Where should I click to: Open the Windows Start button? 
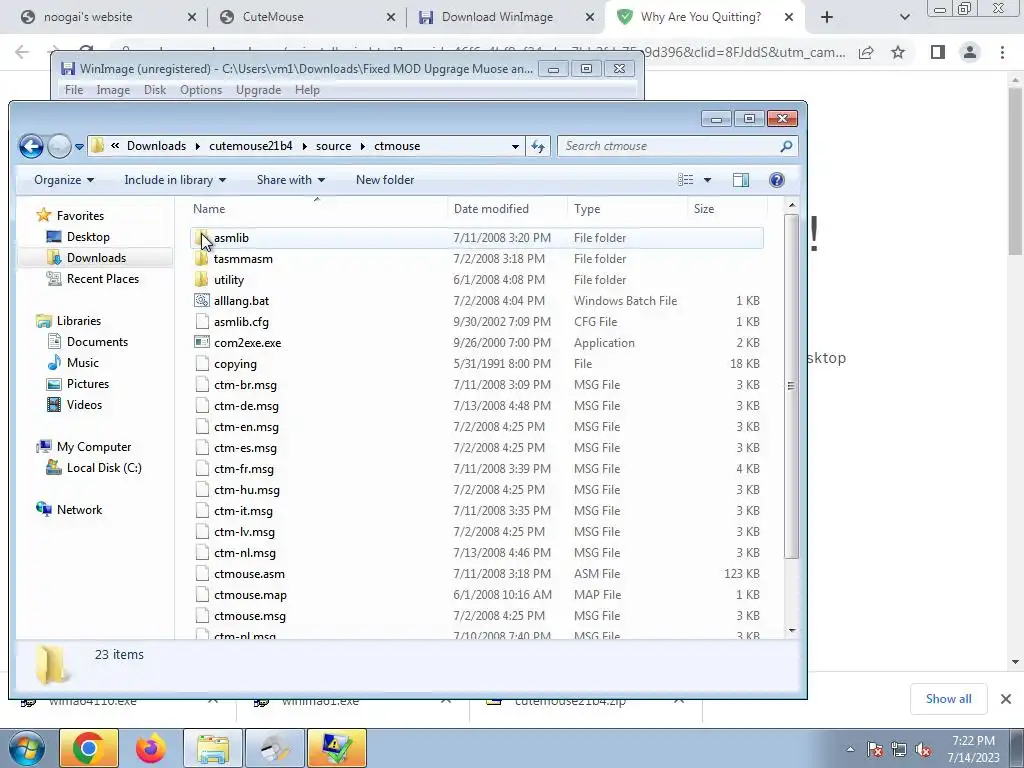[26, 748]
